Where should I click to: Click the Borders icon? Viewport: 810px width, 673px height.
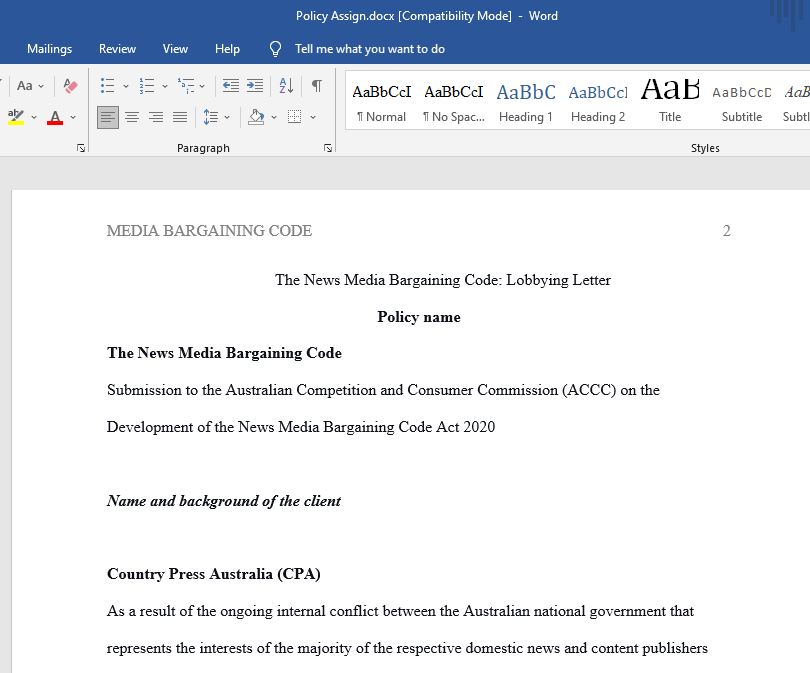(x=294, y=117)
